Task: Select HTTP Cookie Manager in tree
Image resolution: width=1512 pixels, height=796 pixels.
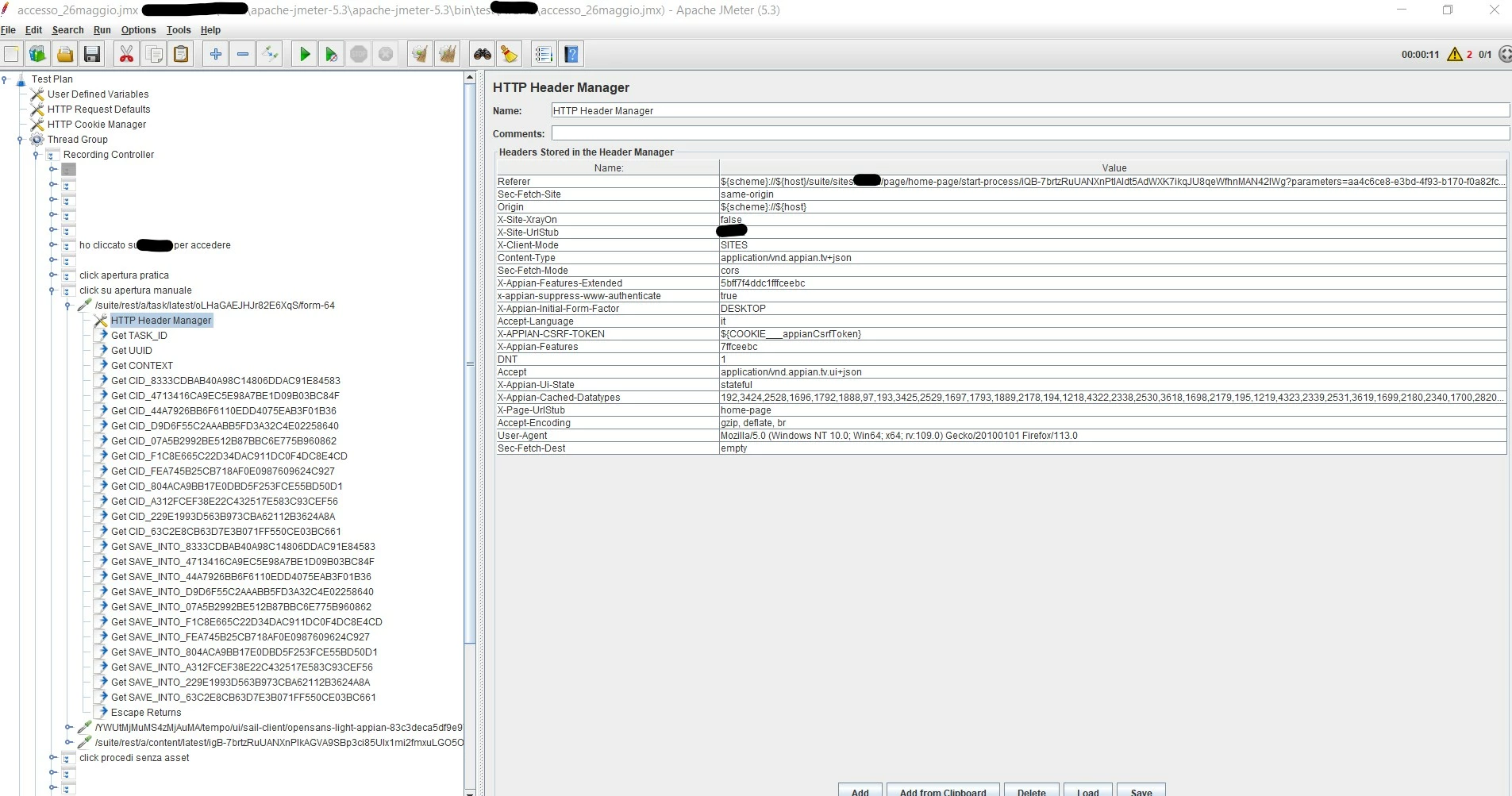Action: (x=97, y=125)
